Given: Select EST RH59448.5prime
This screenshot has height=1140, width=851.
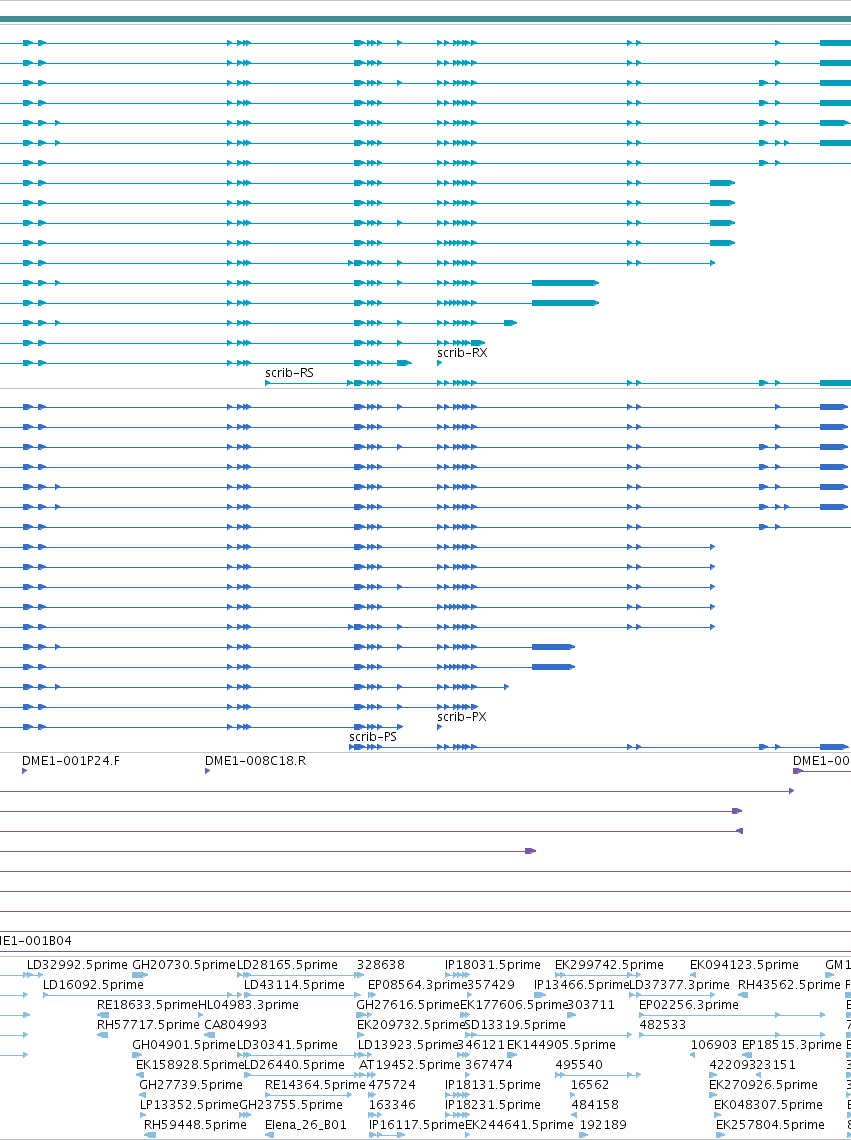Looking at the screenshot, I should [195, 1125].
